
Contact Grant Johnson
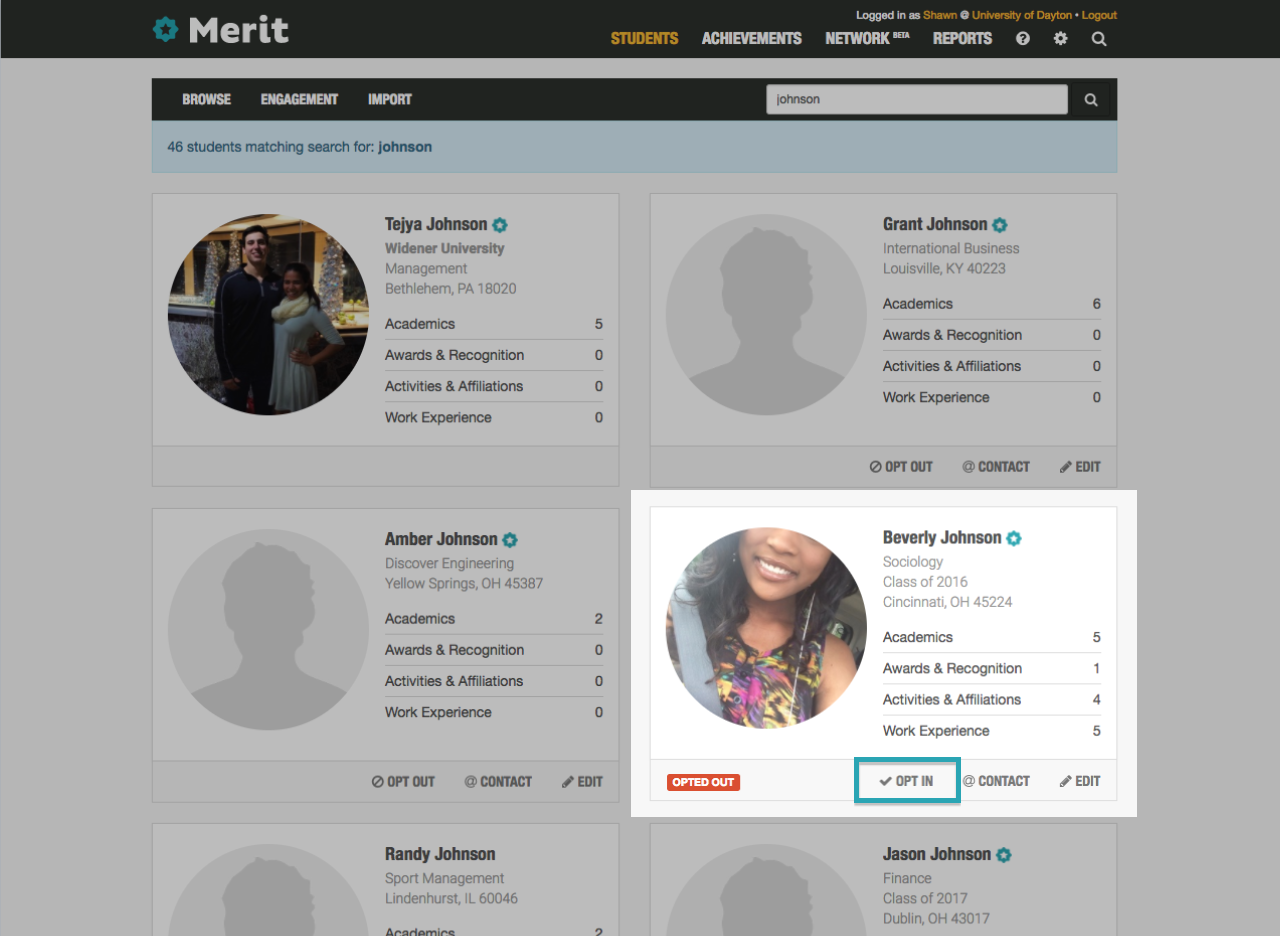click(x=996, y=467)
